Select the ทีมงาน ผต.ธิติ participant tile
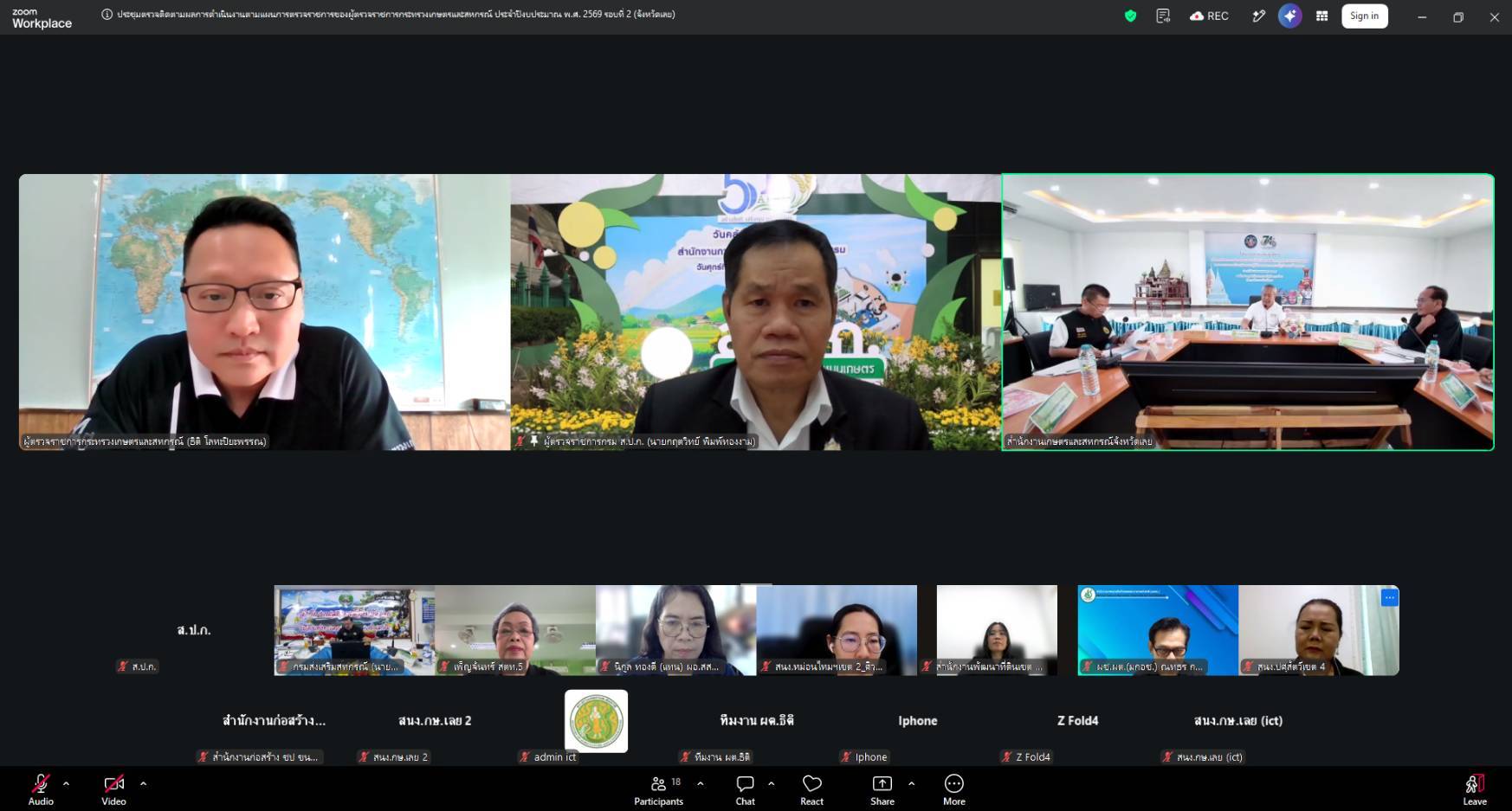1512x811 pixels. (757, 721)
